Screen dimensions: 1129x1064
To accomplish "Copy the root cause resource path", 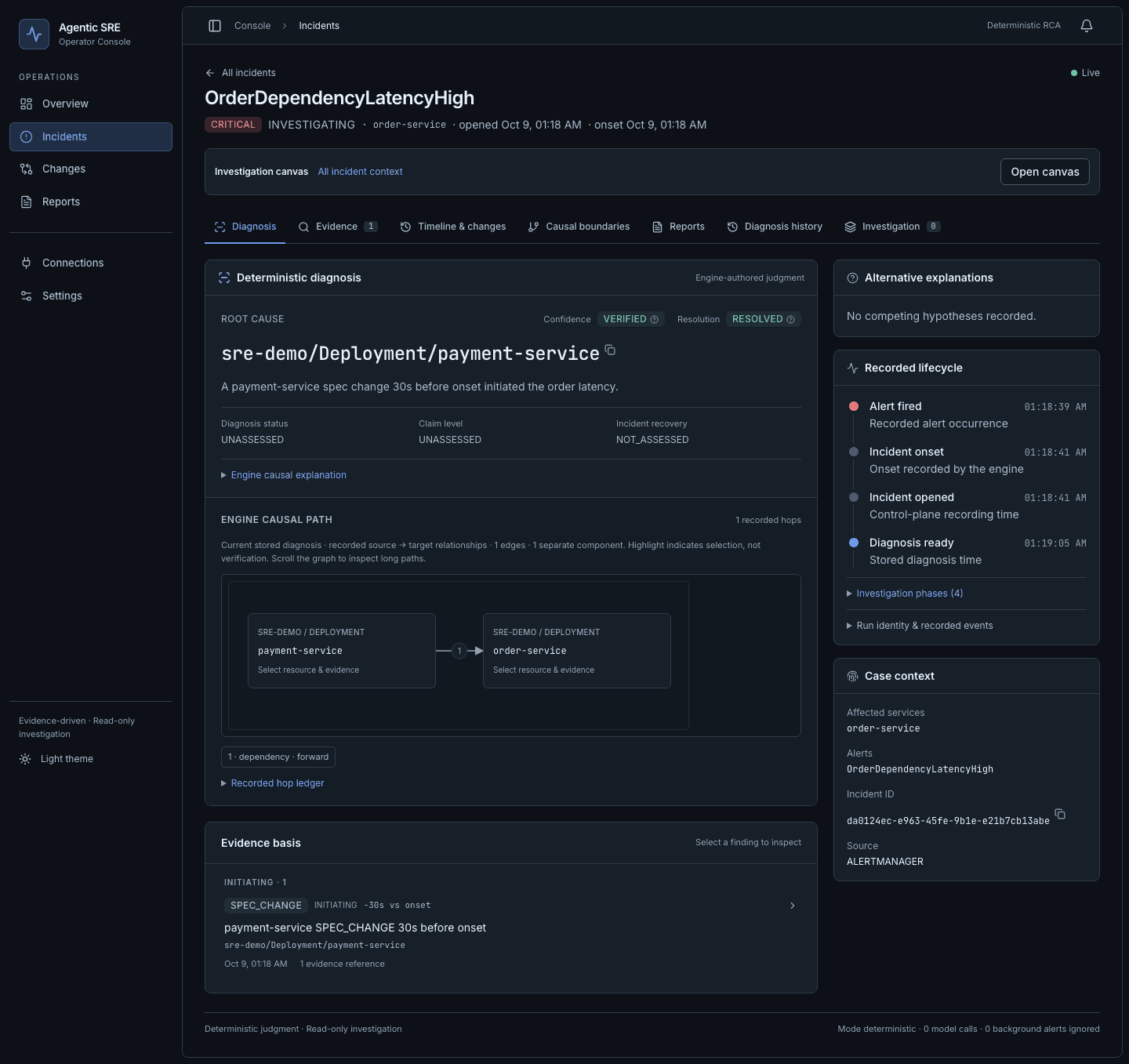I will 610,350.
